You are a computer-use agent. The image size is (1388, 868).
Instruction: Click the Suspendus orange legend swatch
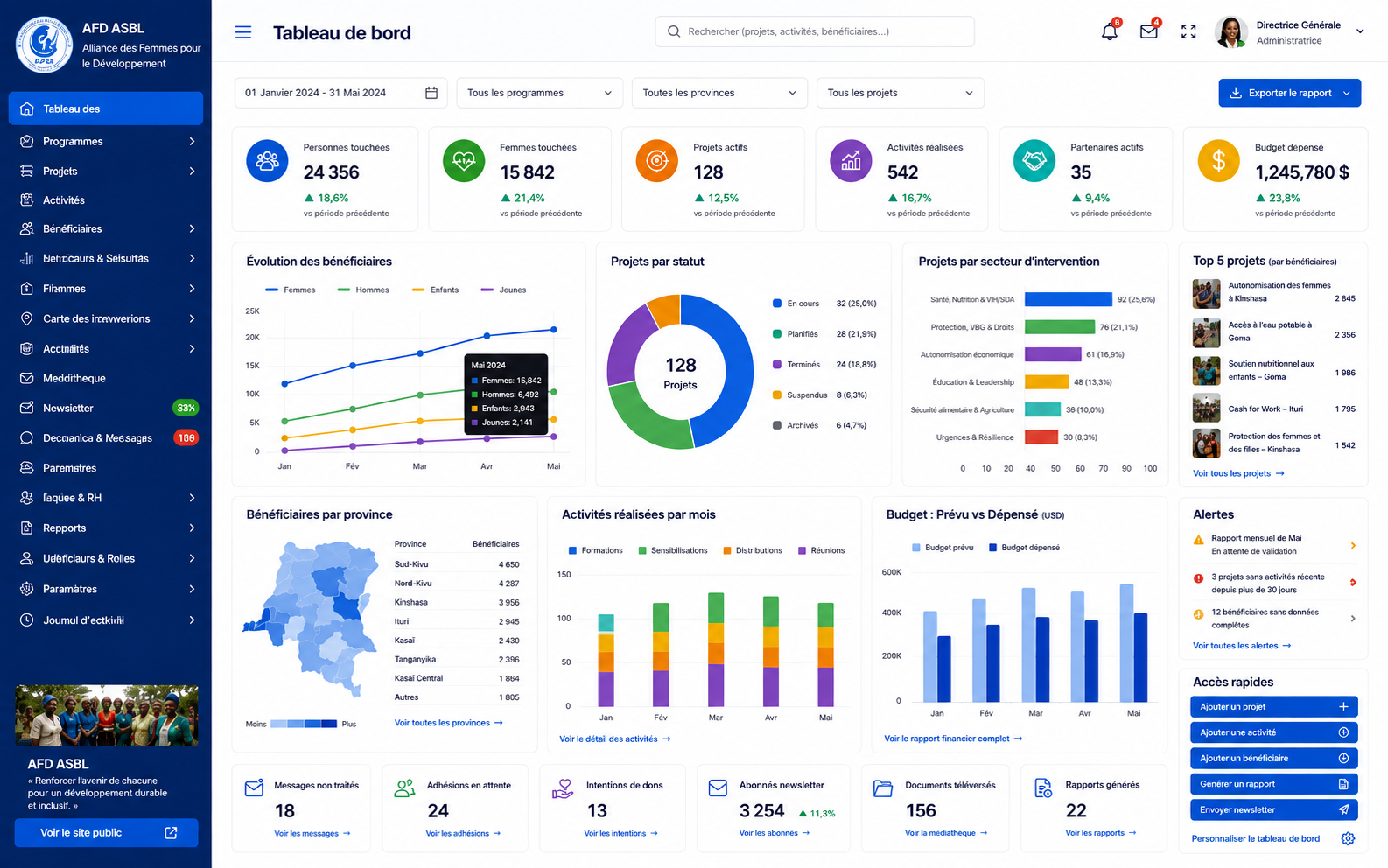tap(777, 395)
